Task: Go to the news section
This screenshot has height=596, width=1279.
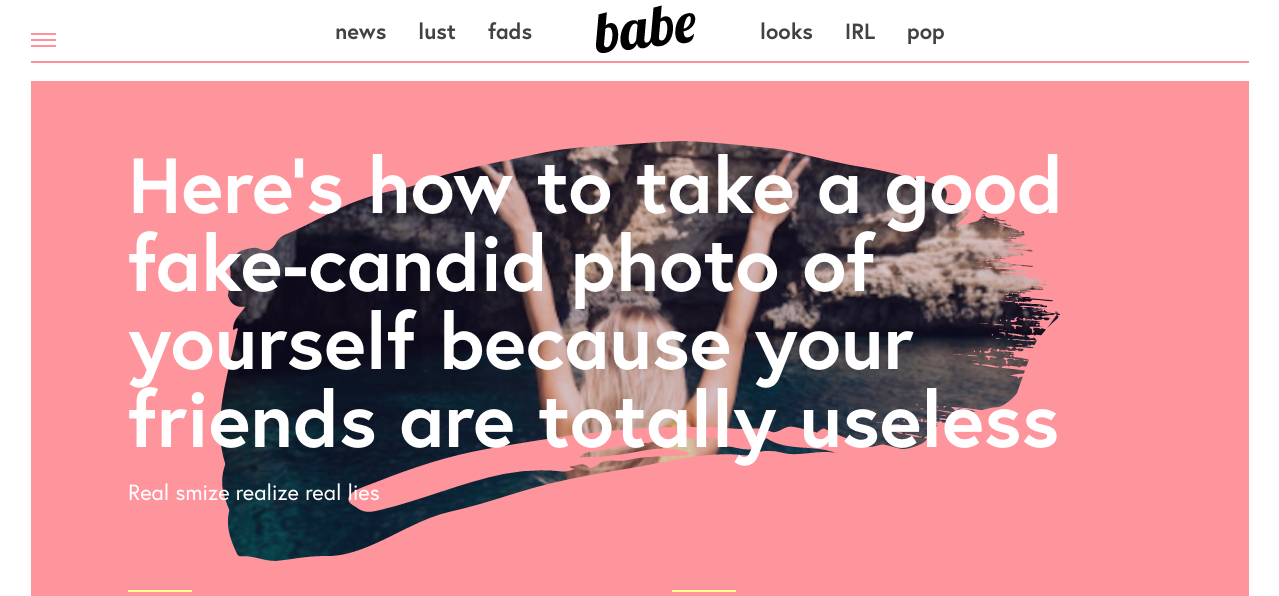Action: click(360, 32)
